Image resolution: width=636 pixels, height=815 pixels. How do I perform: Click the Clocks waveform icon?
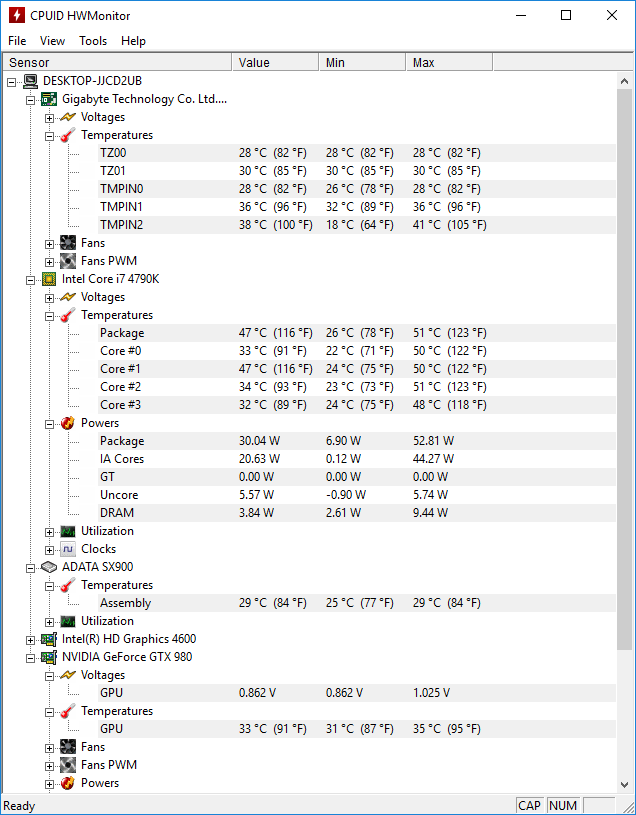(x=68, y=549)
